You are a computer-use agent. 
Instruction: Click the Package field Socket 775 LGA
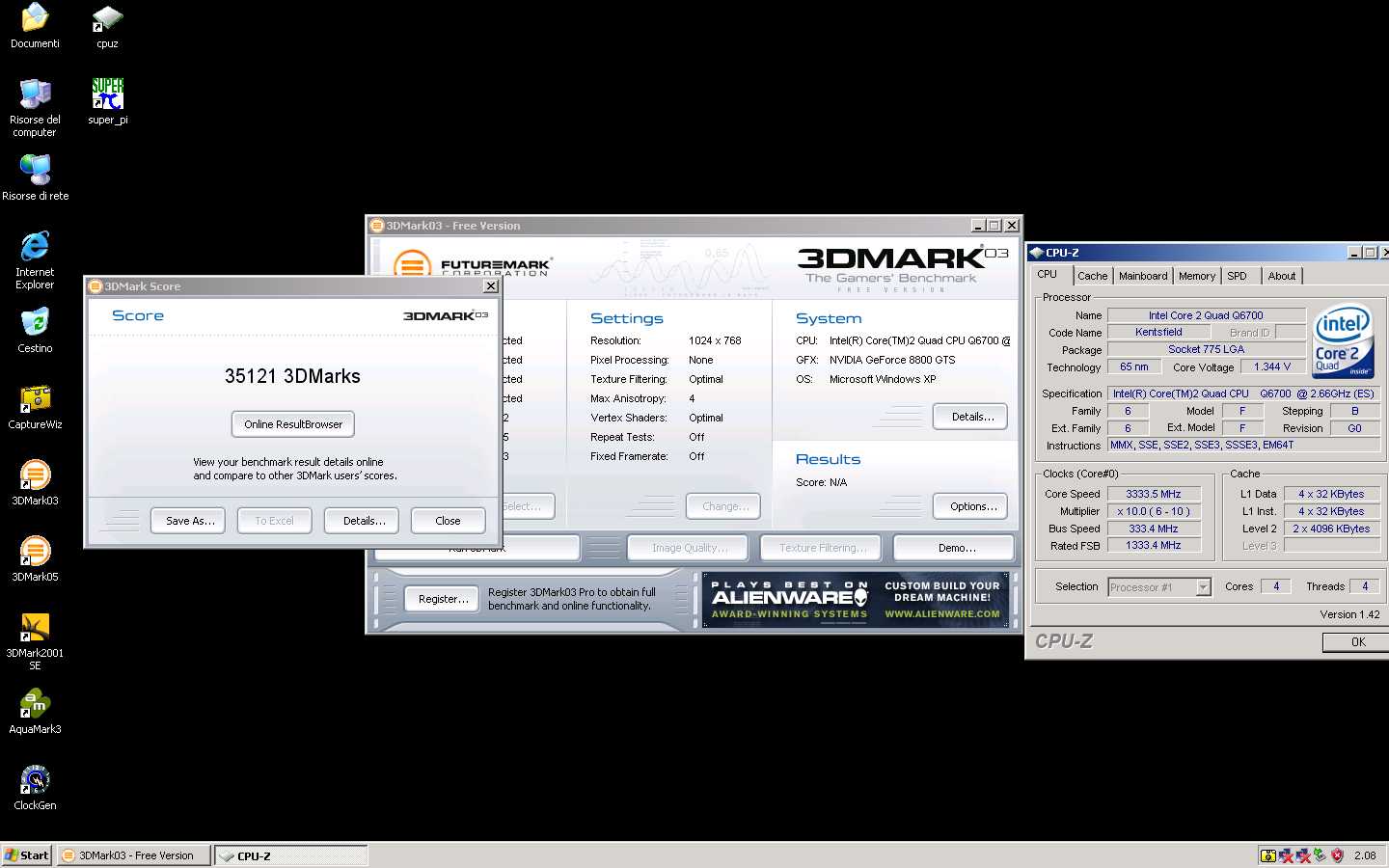1206,349
